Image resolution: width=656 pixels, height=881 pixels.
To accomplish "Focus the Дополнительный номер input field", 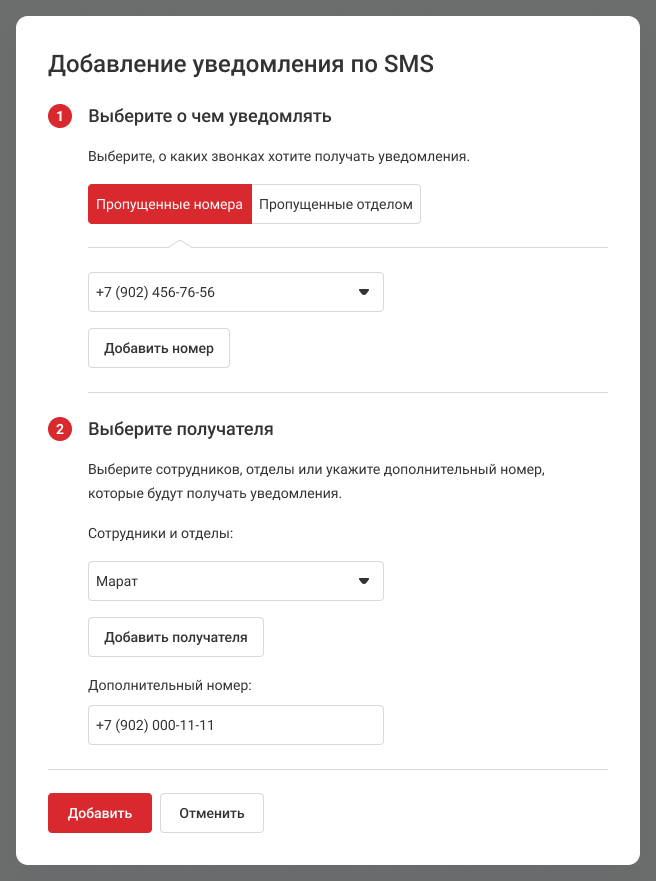I will (236, 725).
